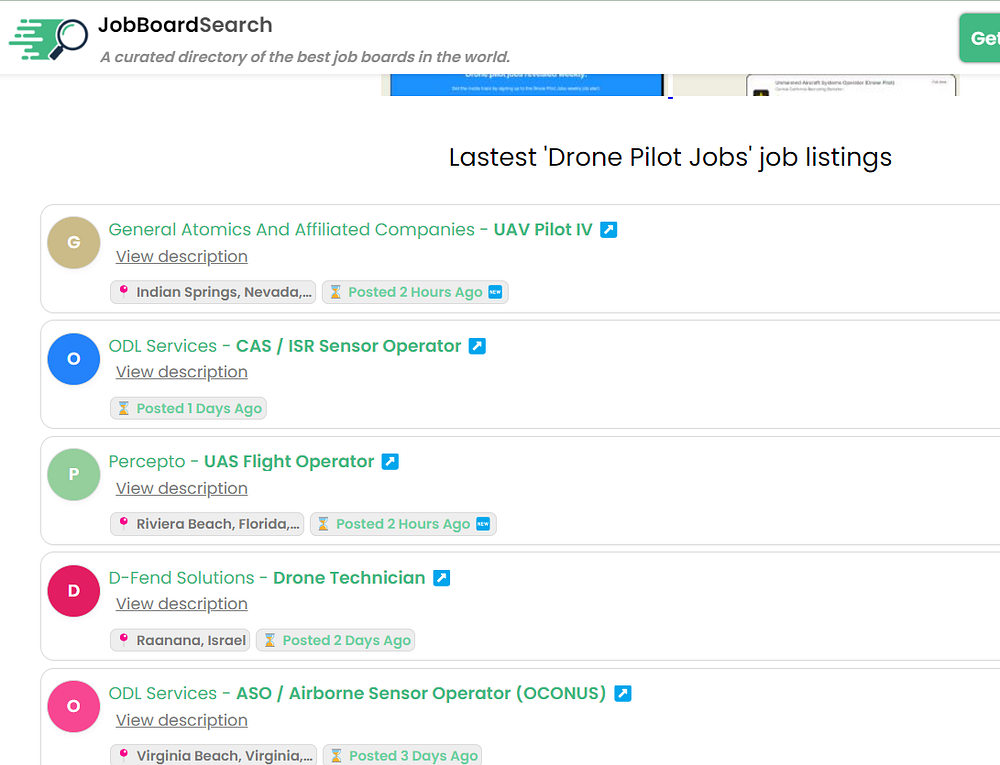Click hourglass icon in 'Posted 3 Days Ago' tag
Image resolution: width=1000 pixels, height=765 pixels.
[336, 755]
